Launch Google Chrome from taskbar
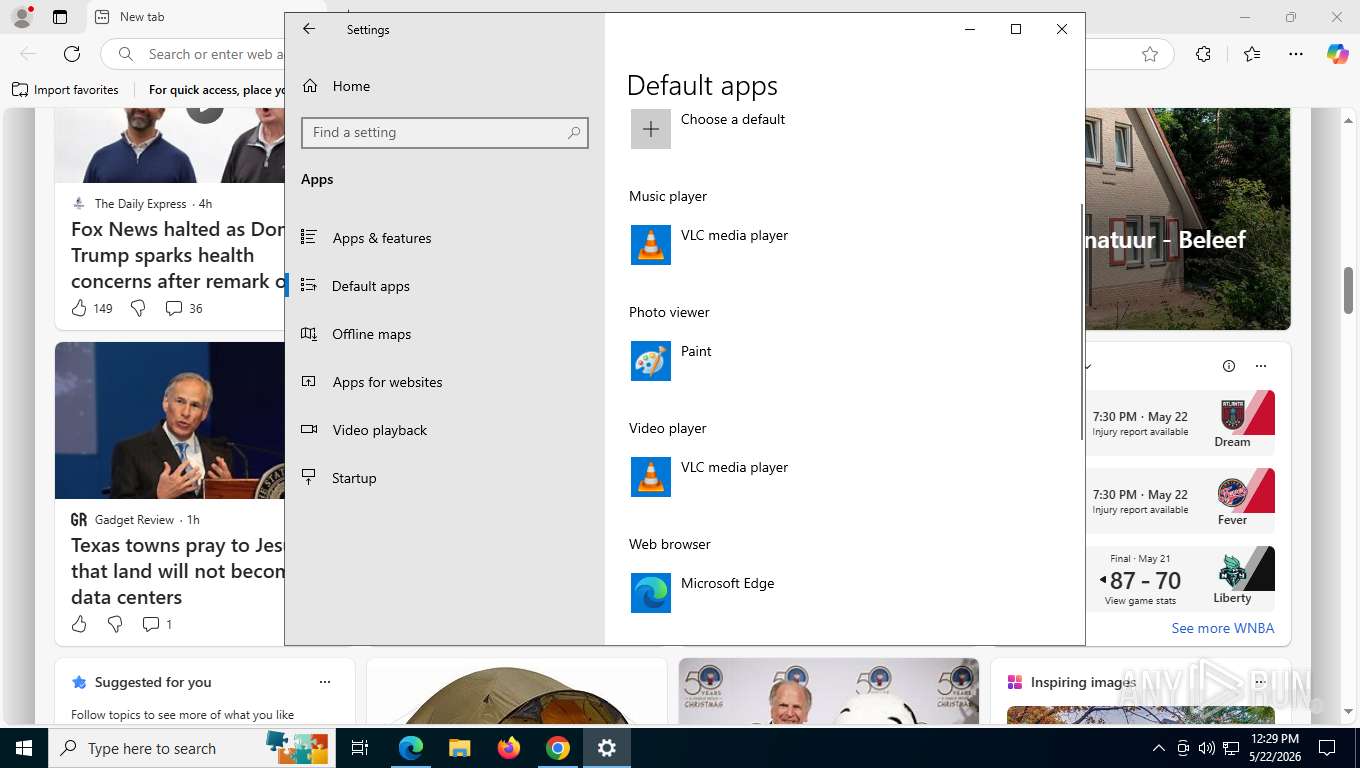This screenshot has width=1360, height=768. 558,748
